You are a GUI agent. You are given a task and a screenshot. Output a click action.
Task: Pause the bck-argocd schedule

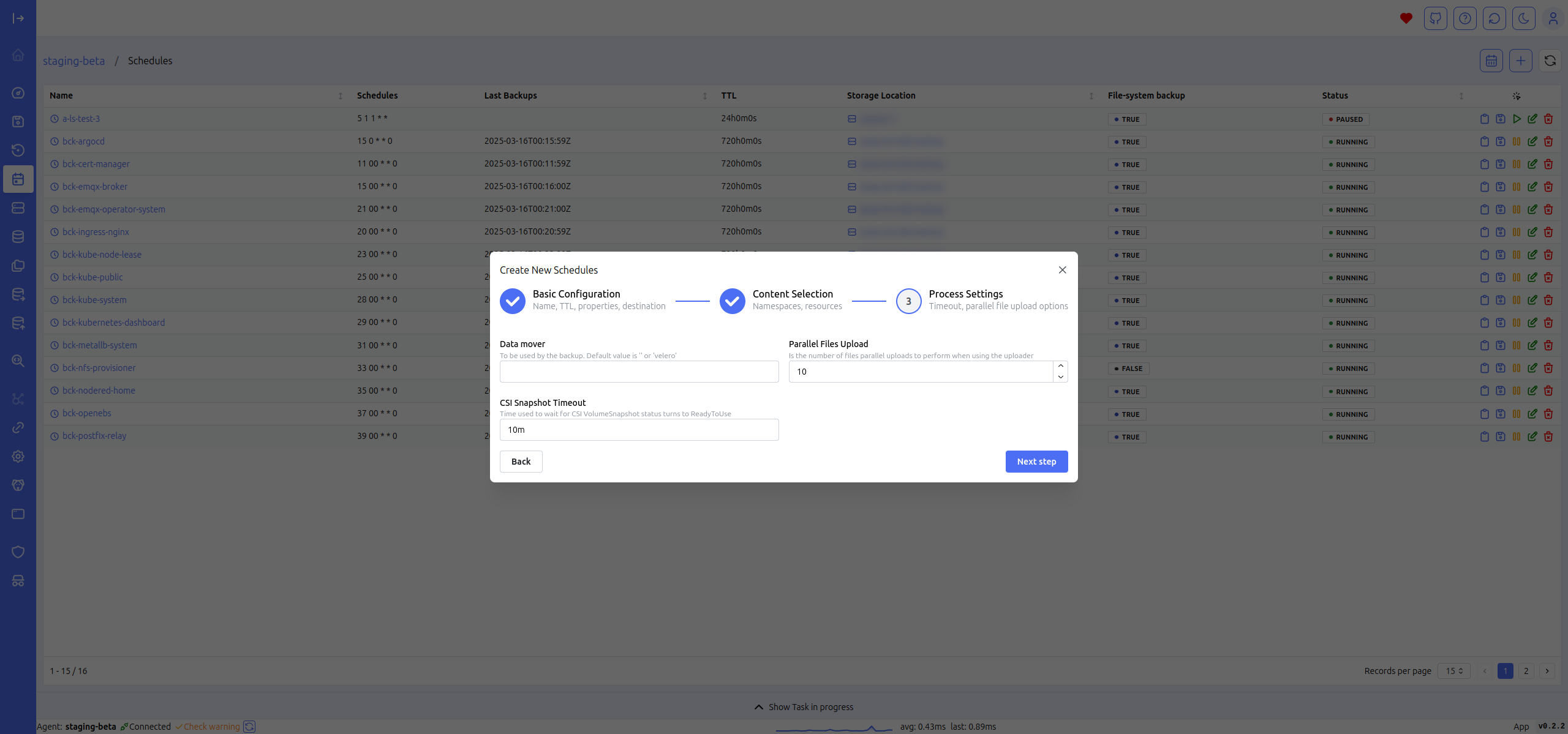coord(1517,141)
